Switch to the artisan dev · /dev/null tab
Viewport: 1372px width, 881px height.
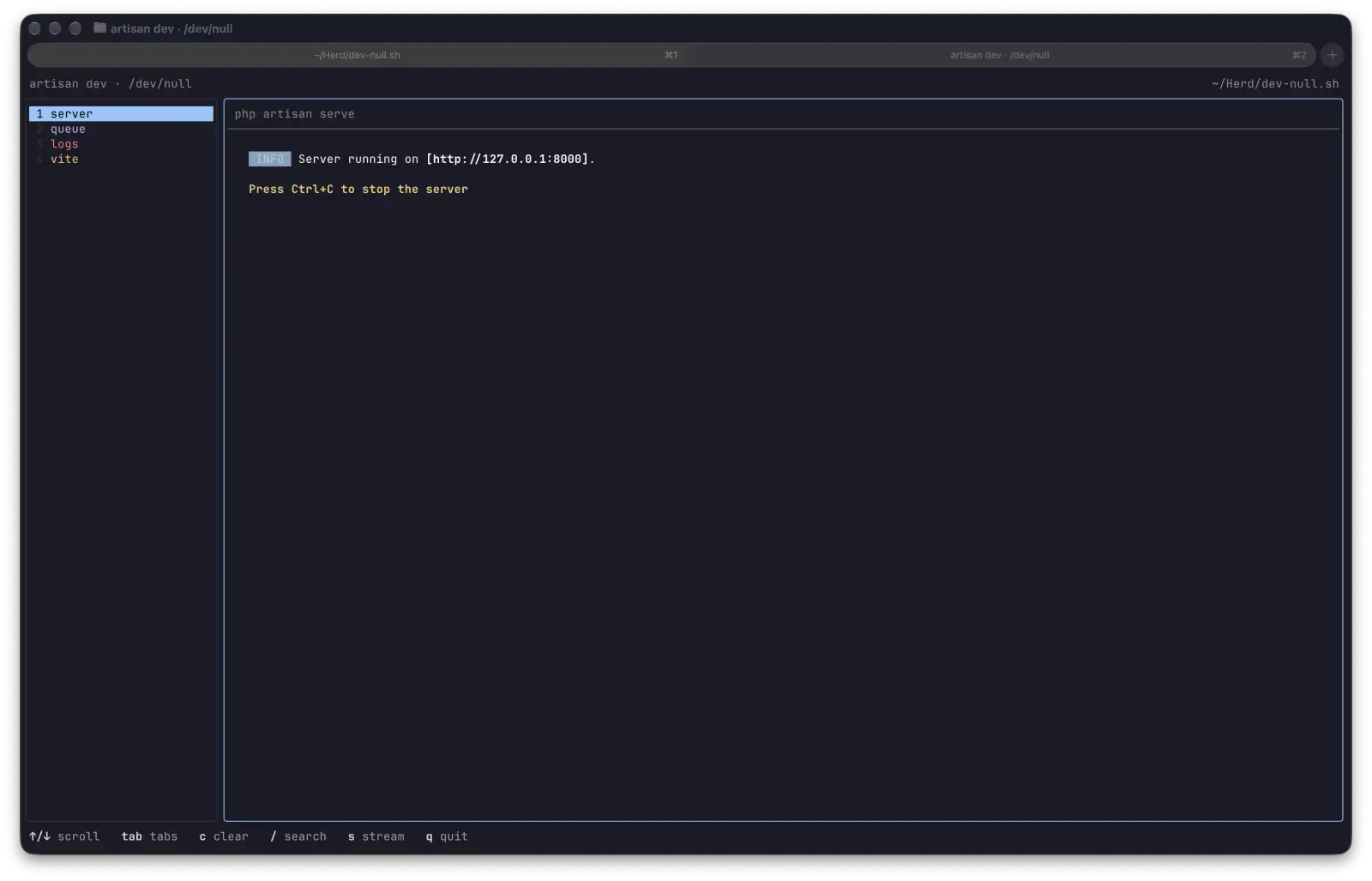click(1000, 55)
